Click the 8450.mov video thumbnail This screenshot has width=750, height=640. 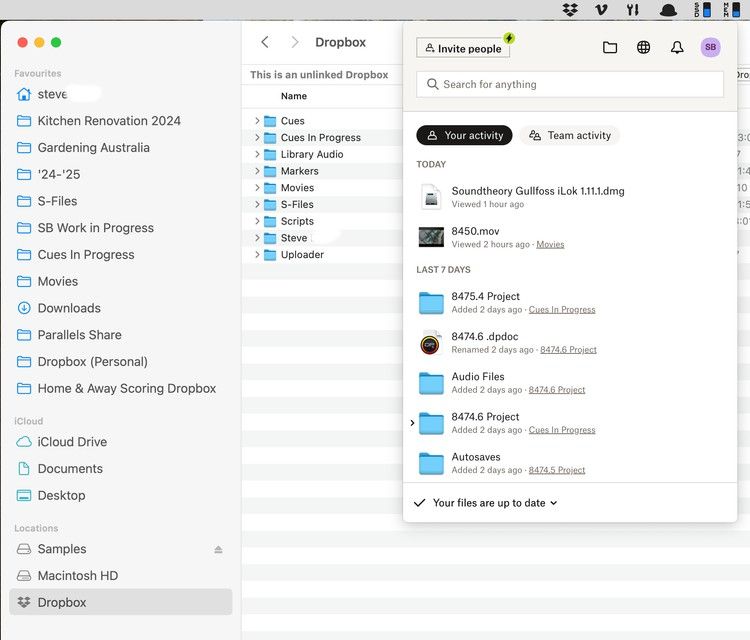pyautogui.click(x=431, y=237)
